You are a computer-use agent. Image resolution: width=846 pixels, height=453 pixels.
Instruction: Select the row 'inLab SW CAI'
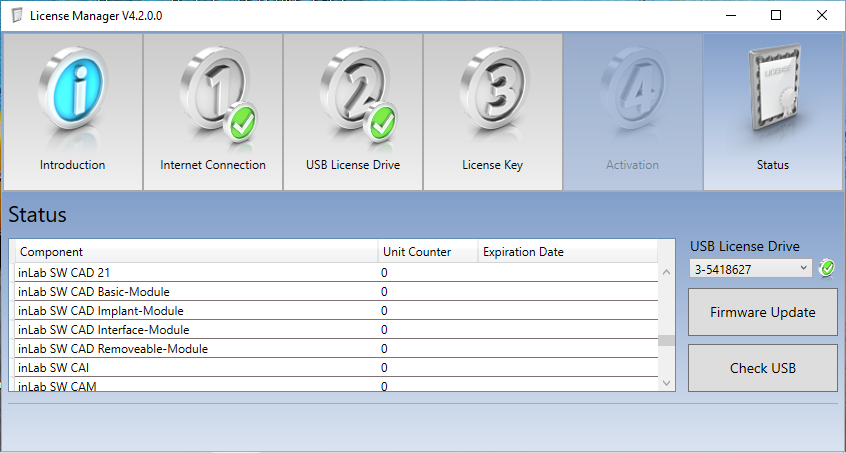pyautogui.click(x=337, y=367)
